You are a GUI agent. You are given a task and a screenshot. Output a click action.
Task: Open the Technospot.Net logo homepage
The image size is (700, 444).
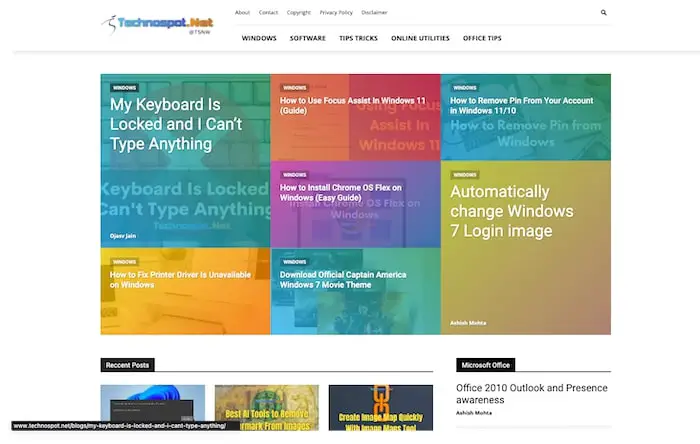pos(157,25)
